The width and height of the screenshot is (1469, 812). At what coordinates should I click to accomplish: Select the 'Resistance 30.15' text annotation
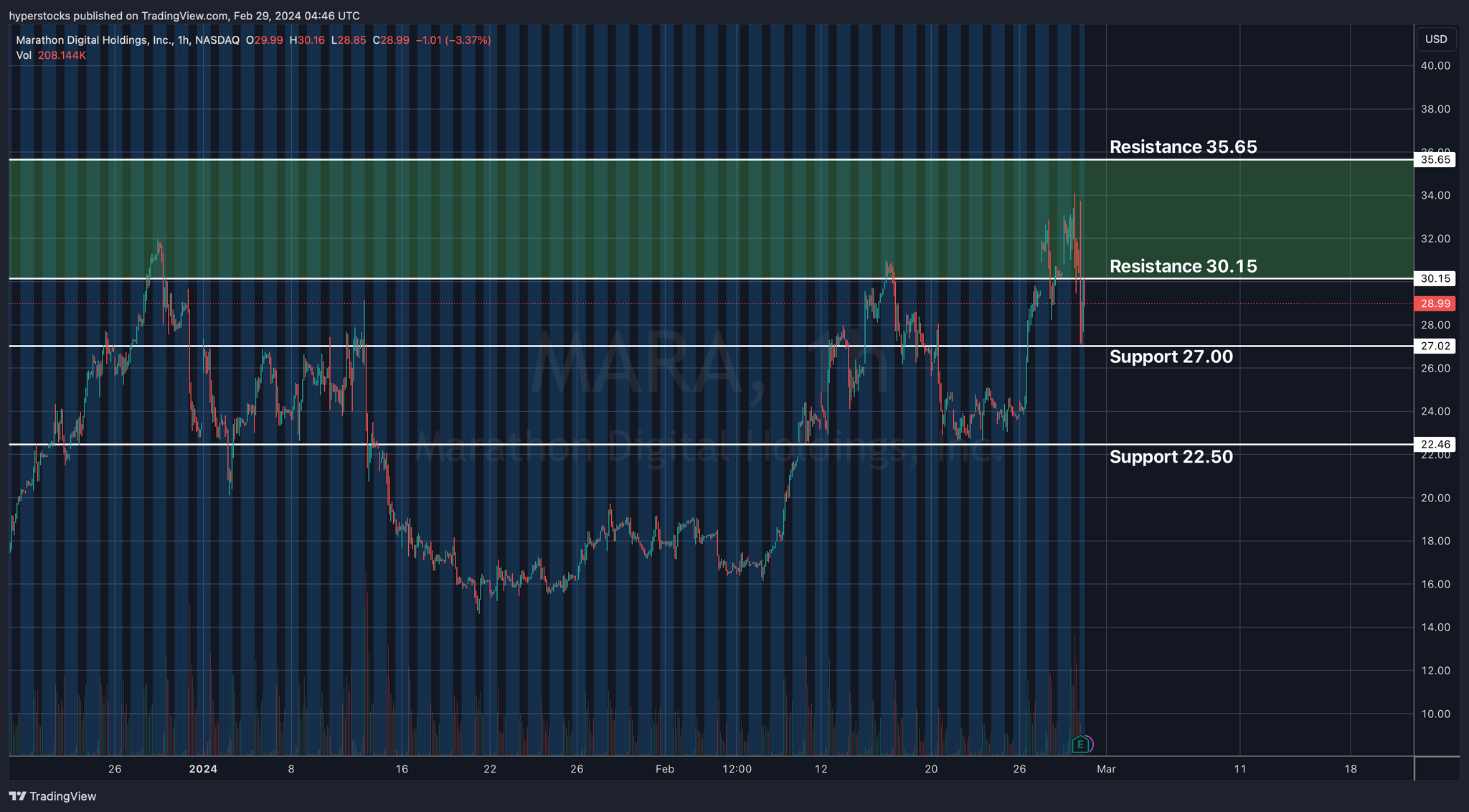[1183, 266]
